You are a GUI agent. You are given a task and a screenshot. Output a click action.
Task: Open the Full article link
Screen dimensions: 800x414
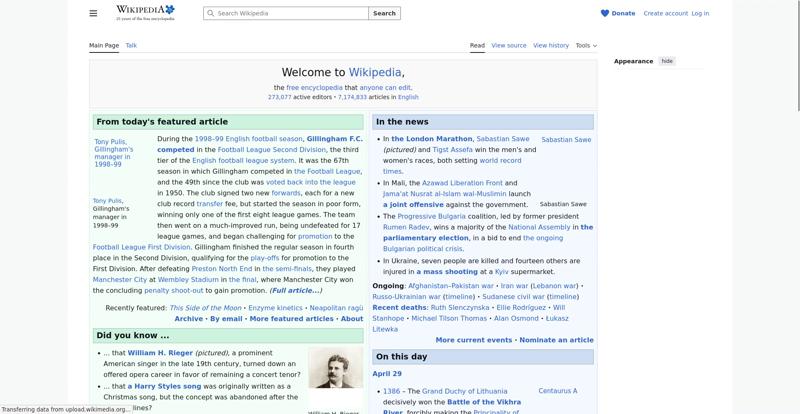pyautogui.click(x=295, y=290)
